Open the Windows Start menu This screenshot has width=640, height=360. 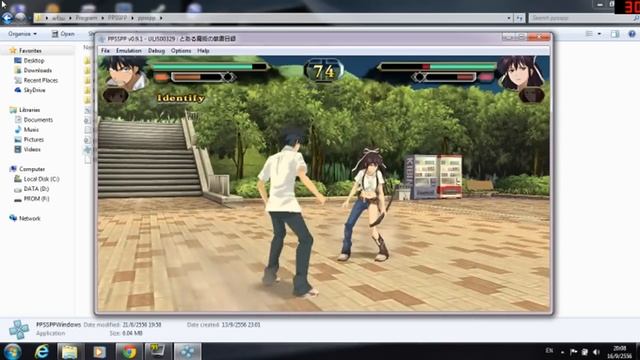tap(12, 351)
